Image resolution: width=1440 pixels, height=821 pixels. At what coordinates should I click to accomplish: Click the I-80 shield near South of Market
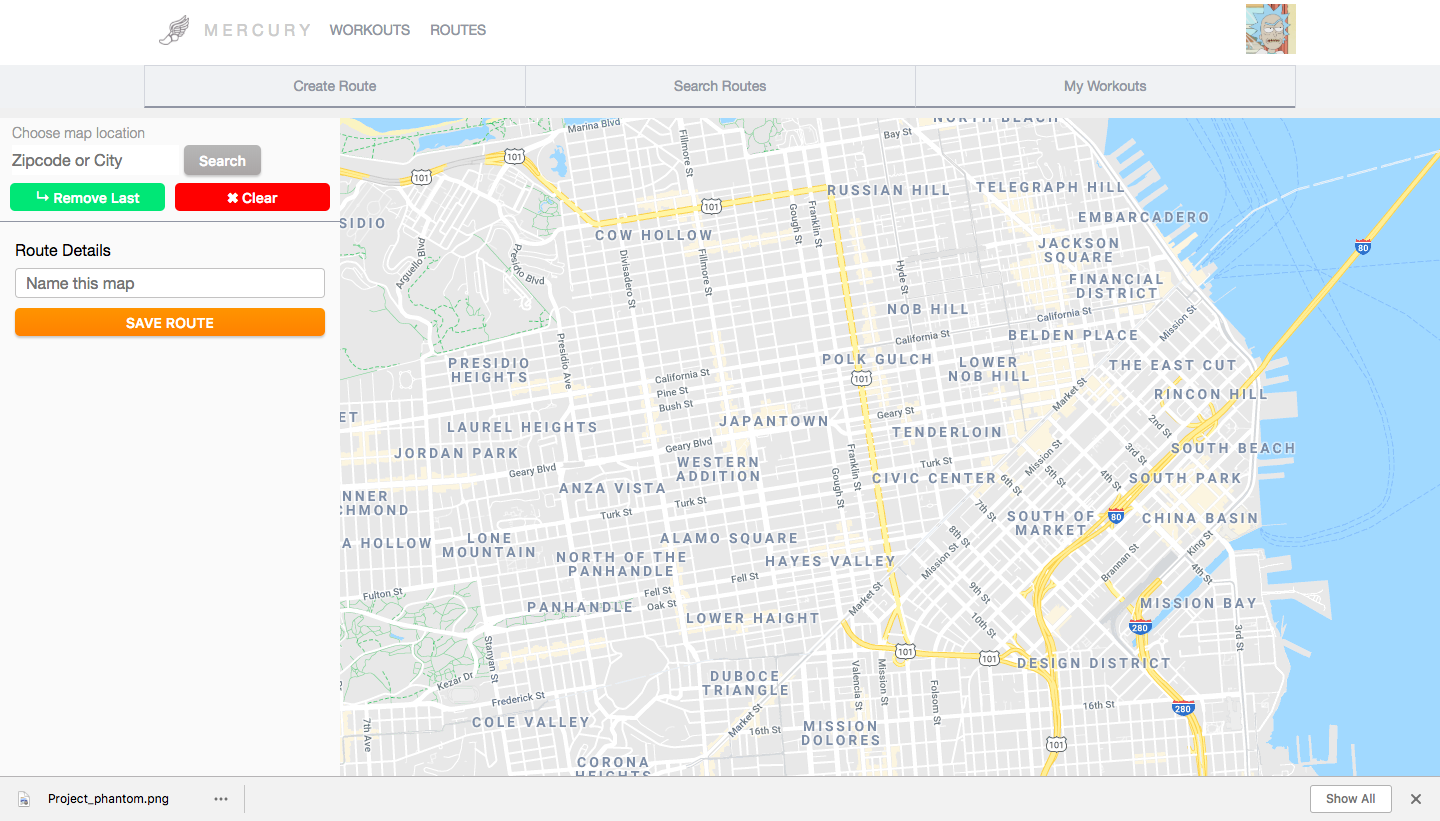pyautogui.click(x=1116, y=517)
